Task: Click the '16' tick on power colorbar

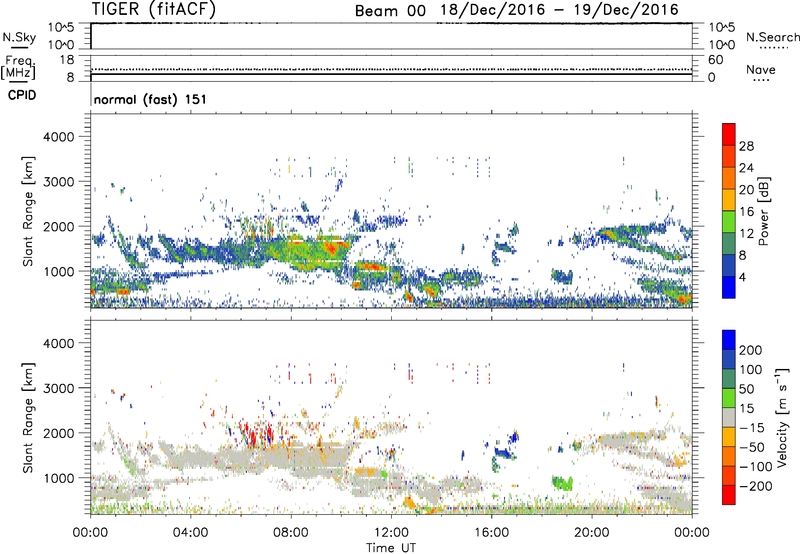Action: click(746, 212)
